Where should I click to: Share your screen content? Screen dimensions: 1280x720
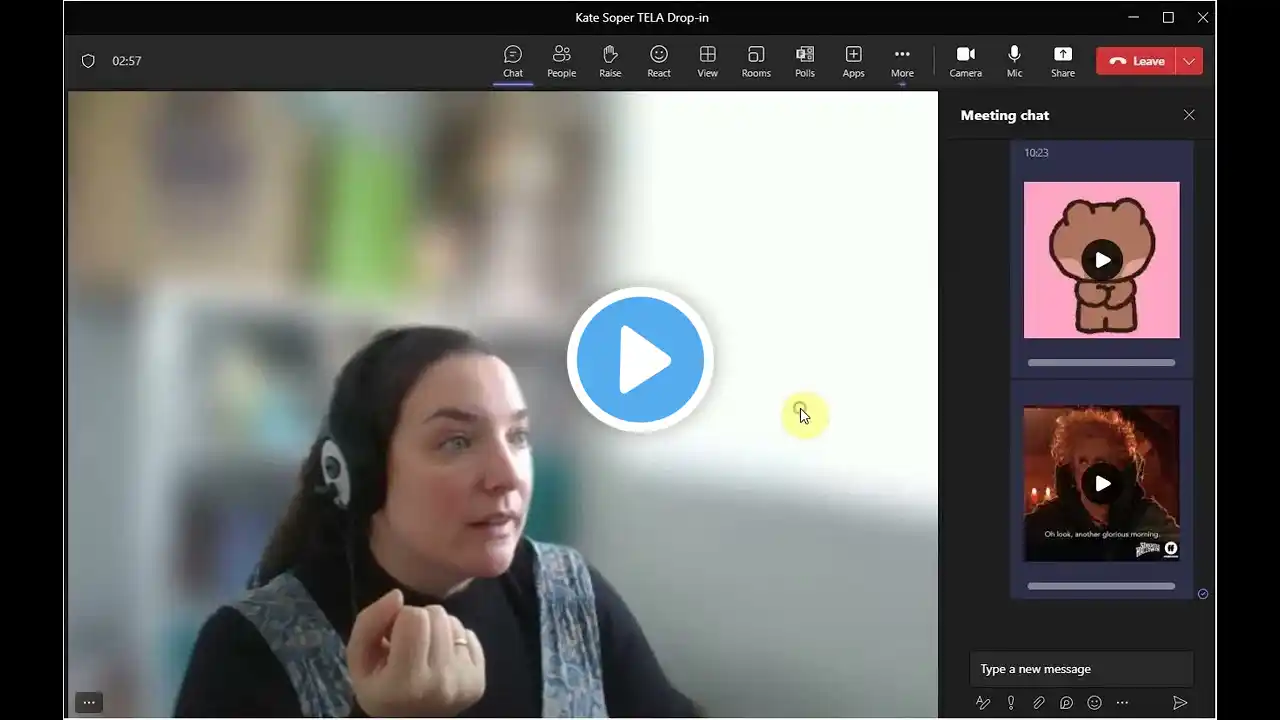(x=1063, y=61)
